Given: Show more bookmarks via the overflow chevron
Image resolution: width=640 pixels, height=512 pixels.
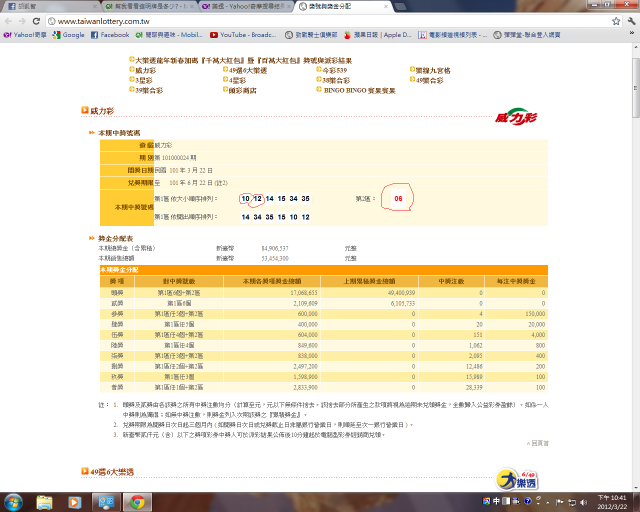Looking at the screenshot, I should point(632,33).
